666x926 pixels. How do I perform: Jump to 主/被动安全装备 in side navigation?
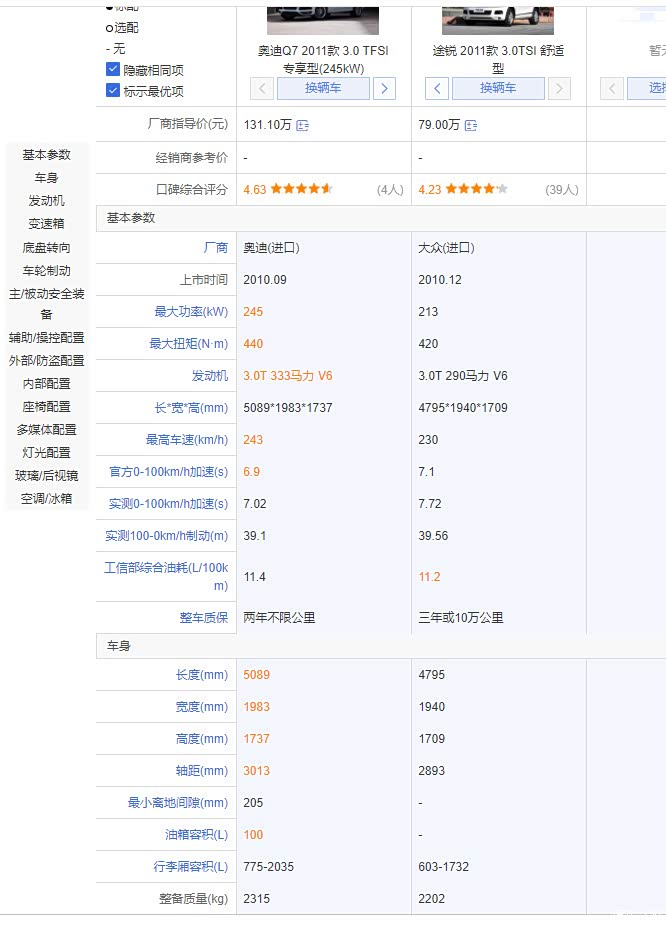[47, 304]
